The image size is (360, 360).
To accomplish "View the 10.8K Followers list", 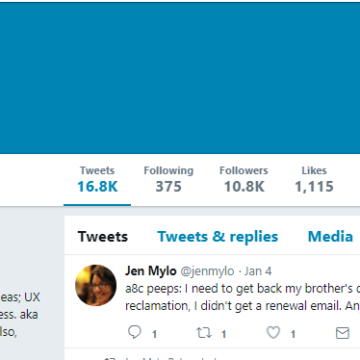I will pos(244,180).
